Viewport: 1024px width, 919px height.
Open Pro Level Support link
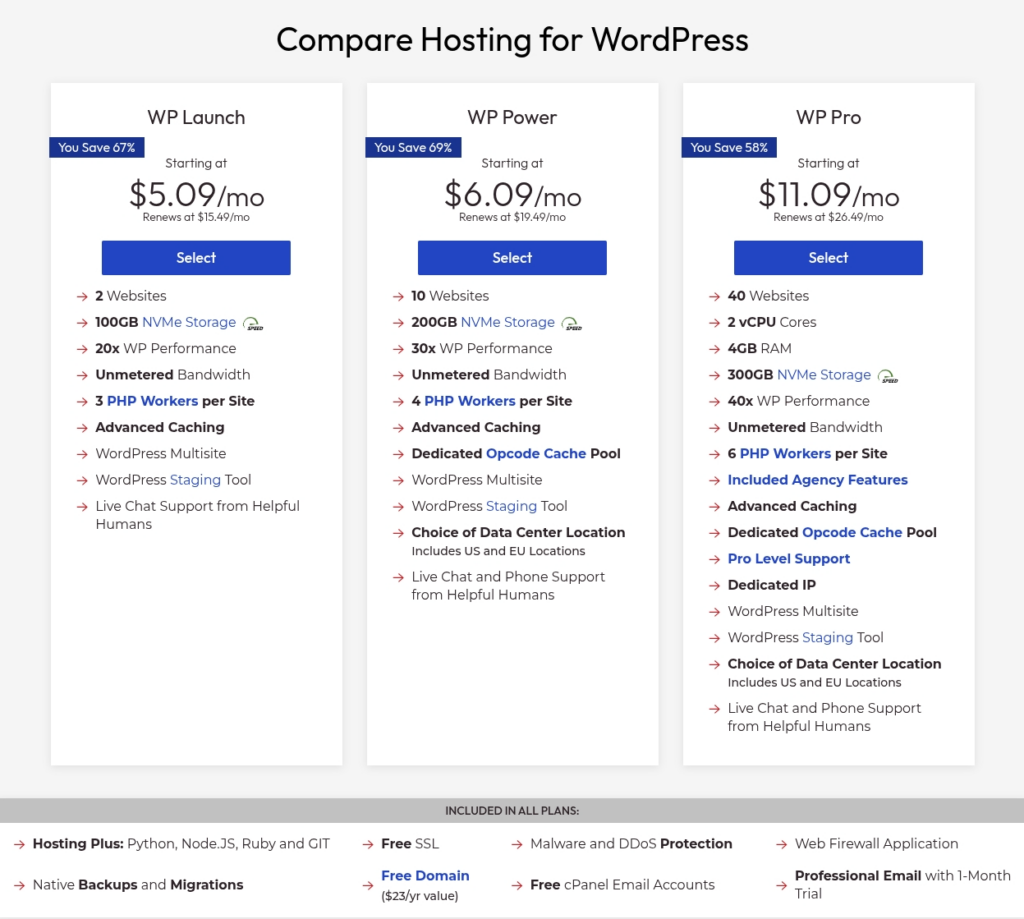(x=789, y=558)
